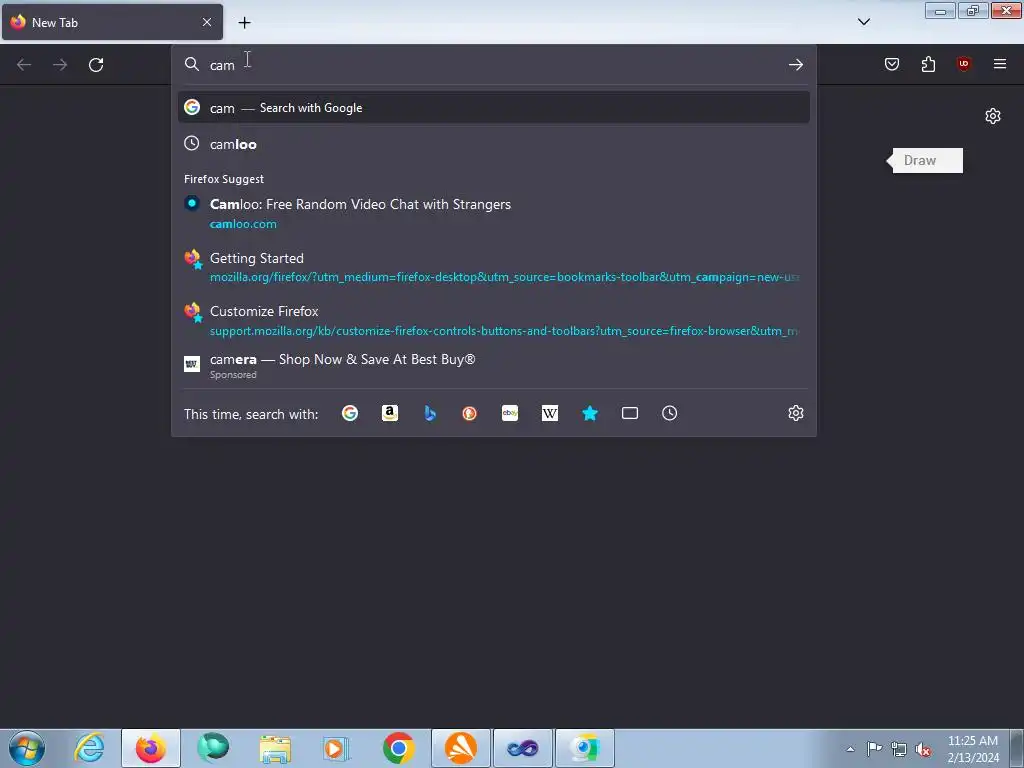
Task: Open camloo.com link
Action: click(x=243, y=224)
